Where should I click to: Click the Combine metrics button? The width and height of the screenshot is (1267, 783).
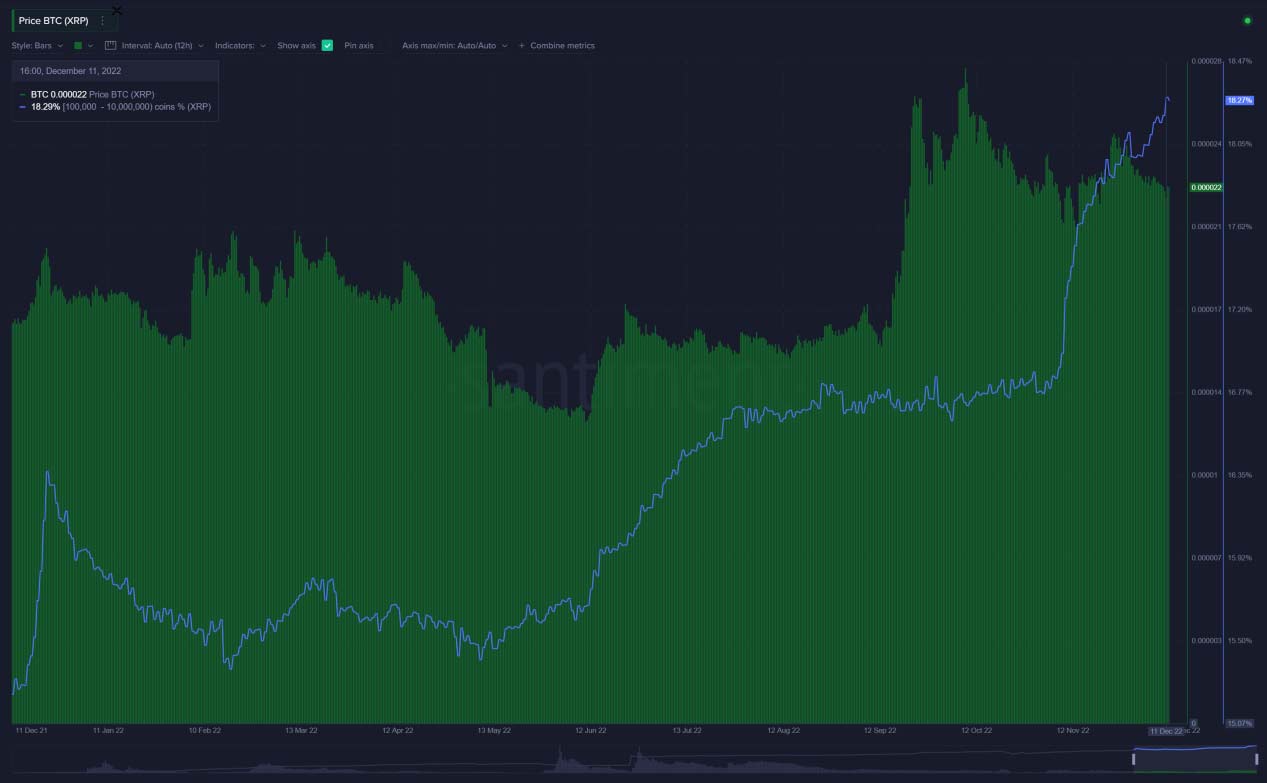(x=562, y=46)
